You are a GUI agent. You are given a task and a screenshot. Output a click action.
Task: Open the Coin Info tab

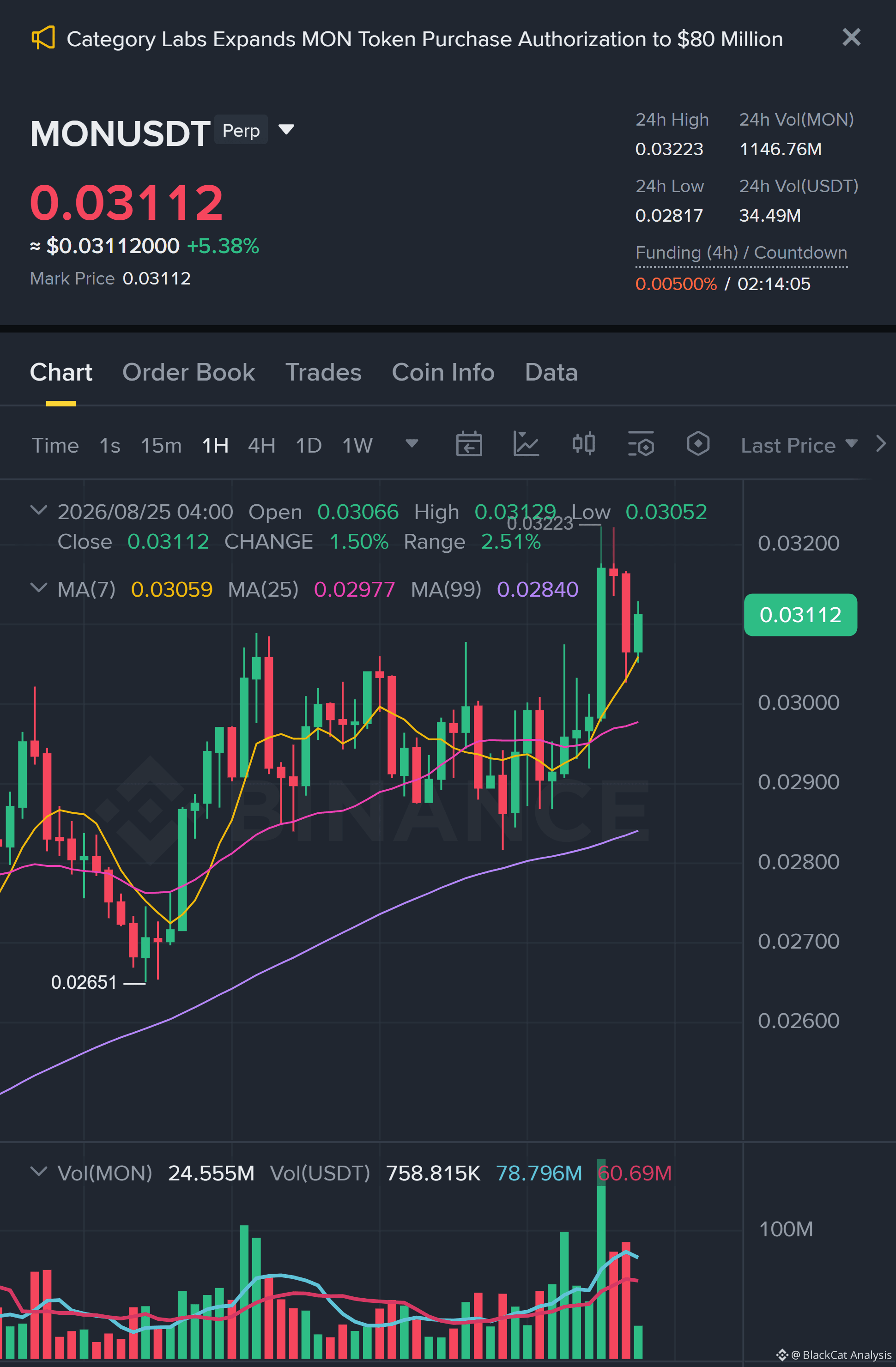[443, 372]
